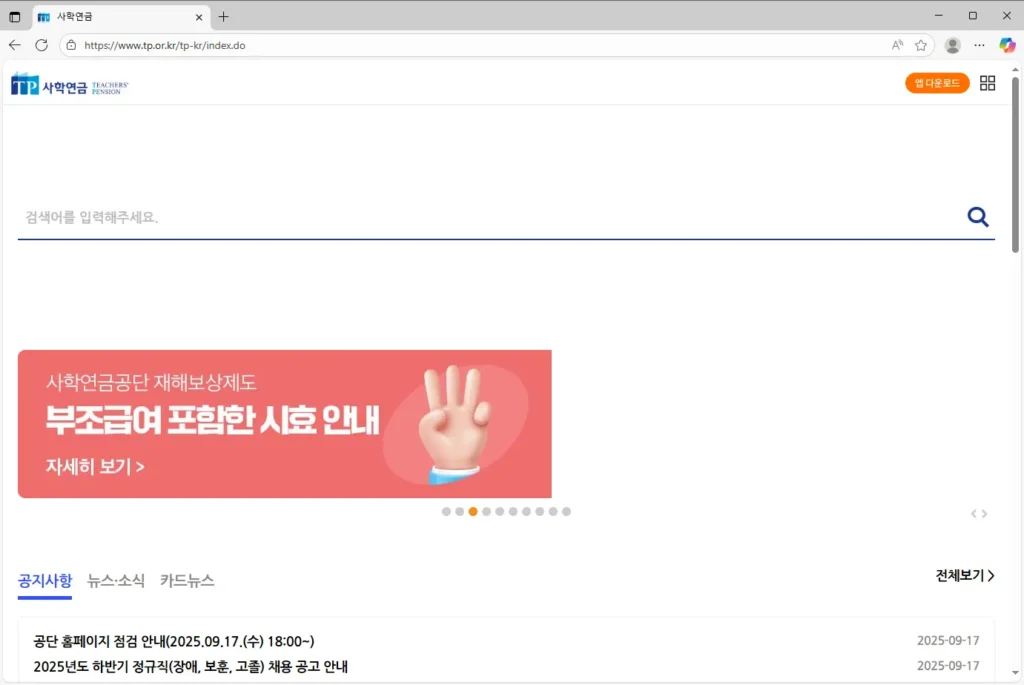Add page to favorites via star icon
This screenshot has height=685, width=1024.
923,45
